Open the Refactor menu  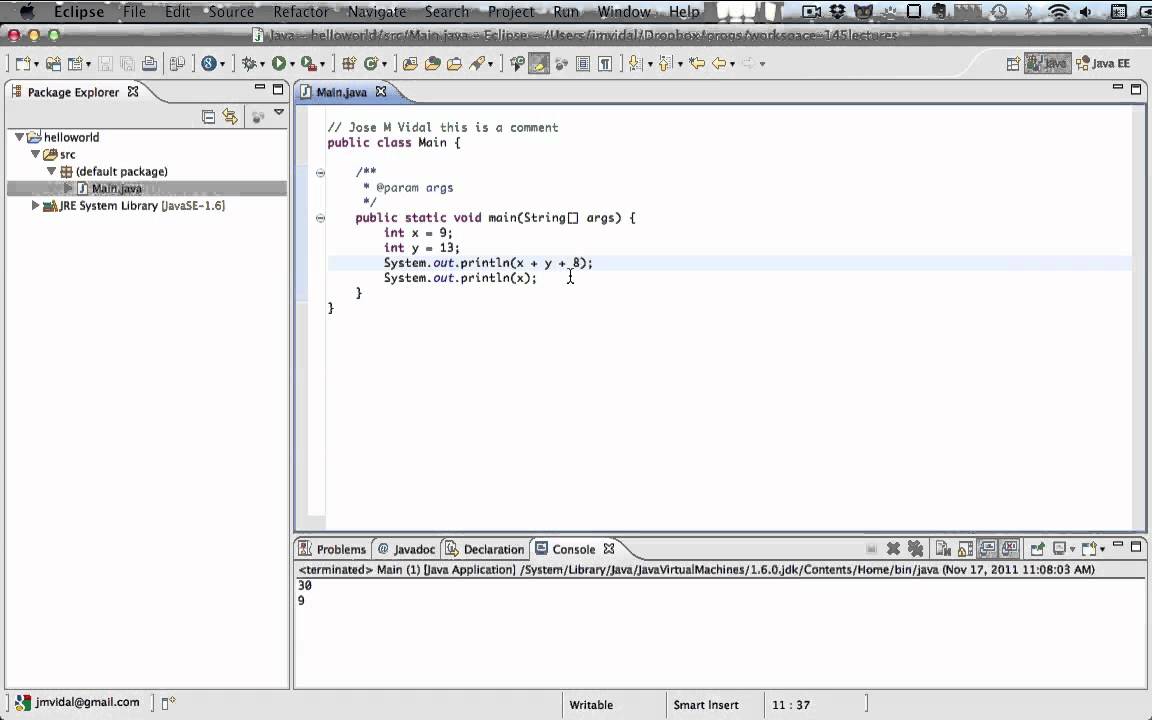point(301,12)
